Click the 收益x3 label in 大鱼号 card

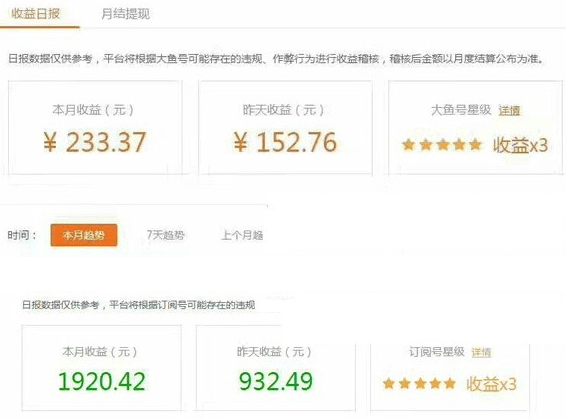521,145
